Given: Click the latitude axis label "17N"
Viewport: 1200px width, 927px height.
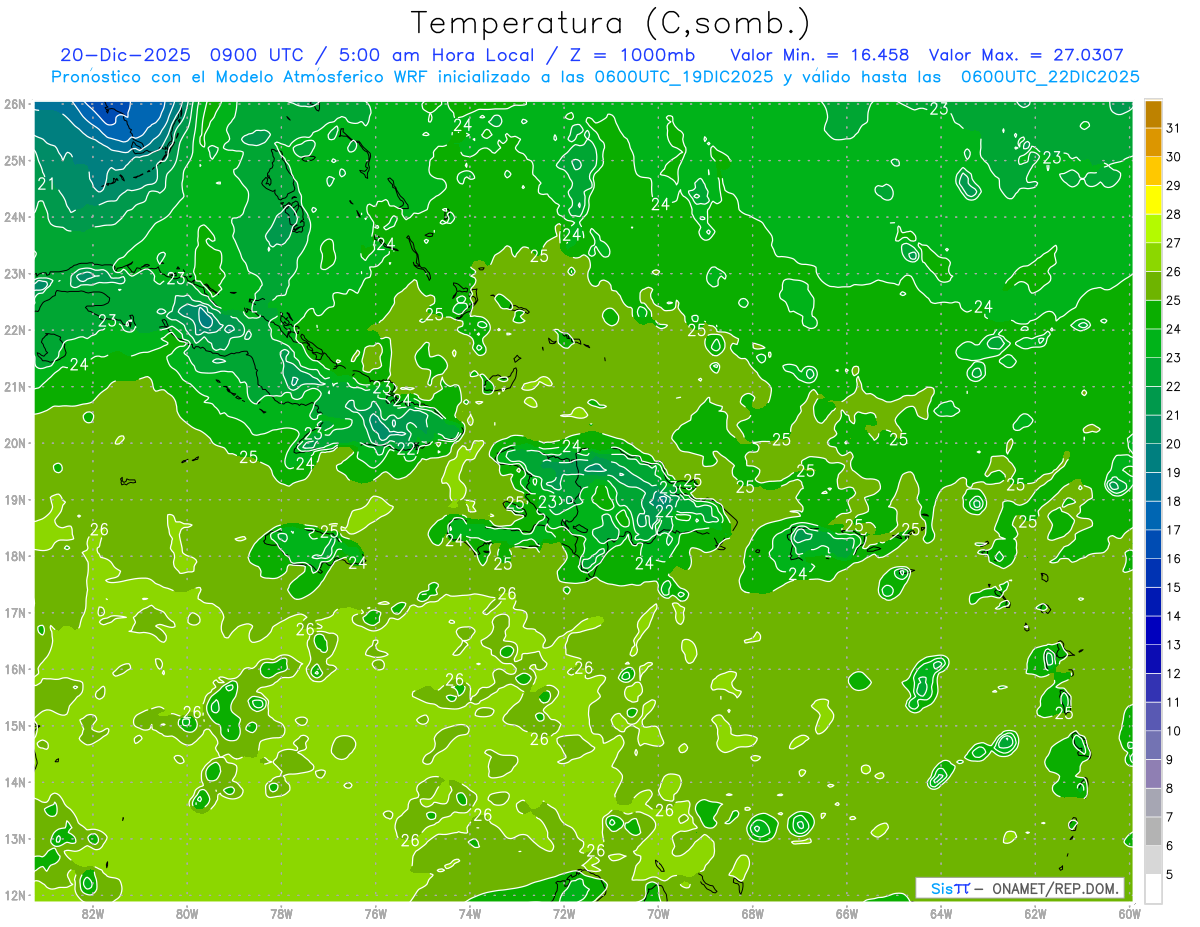Looking at the screenshot, I should pyautogui.click(x=15, y=612).
